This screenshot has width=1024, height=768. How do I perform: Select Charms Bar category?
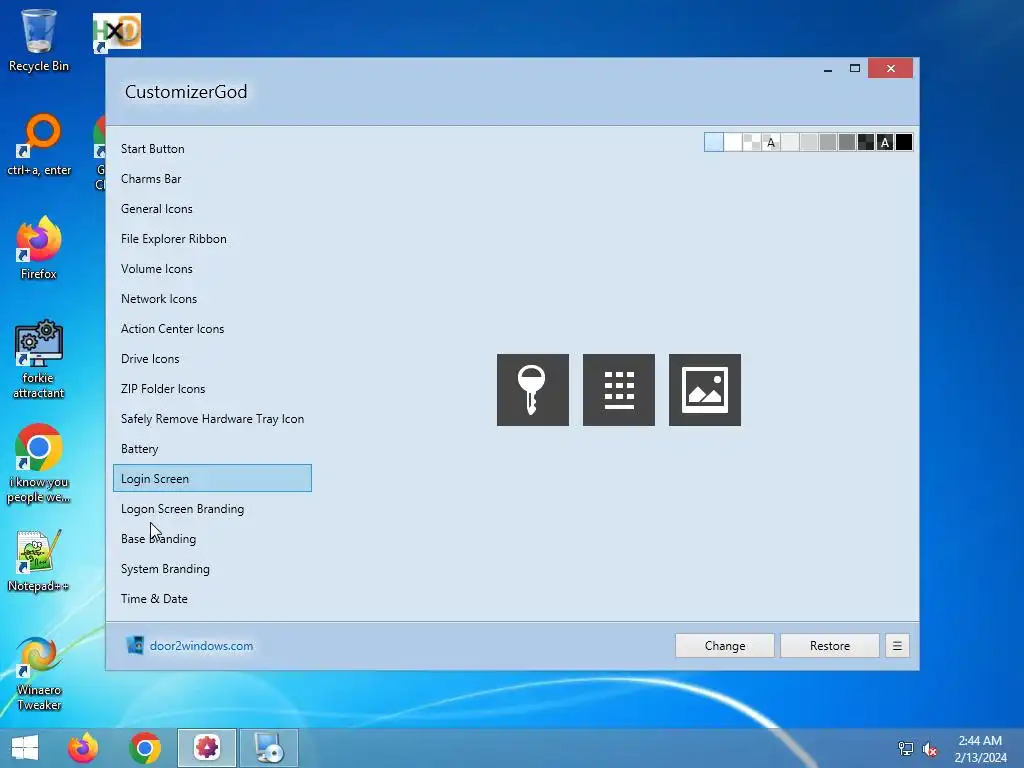212,179
